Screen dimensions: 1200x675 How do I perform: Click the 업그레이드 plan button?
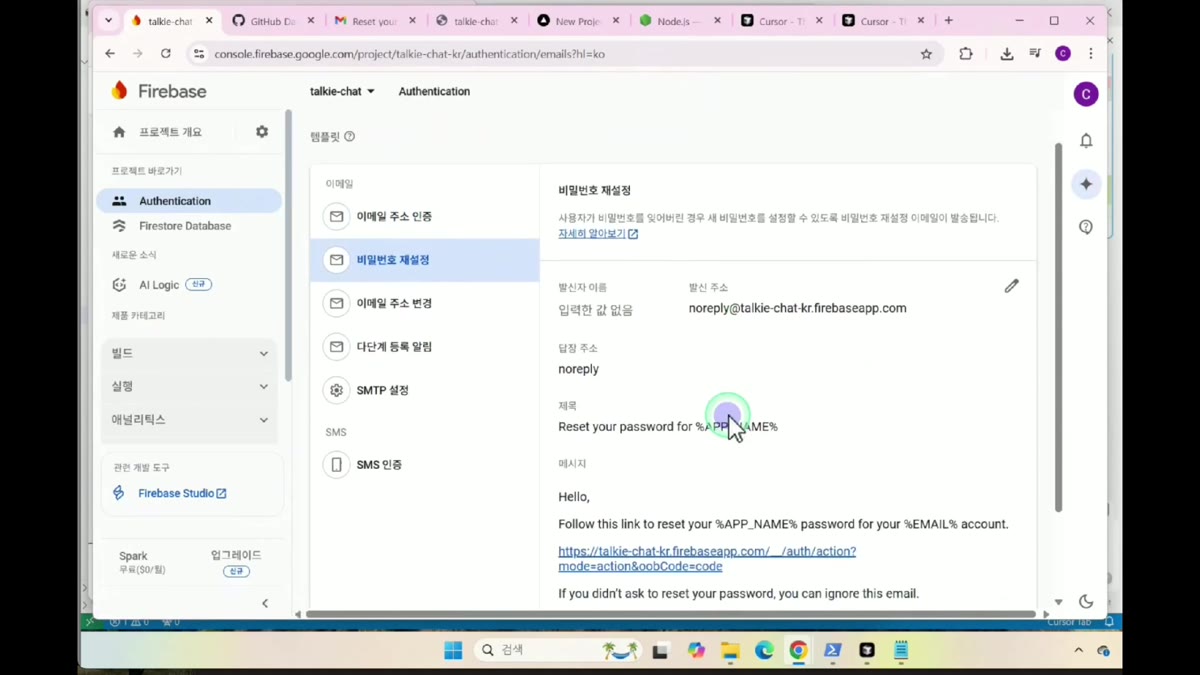tap(236, 562)
